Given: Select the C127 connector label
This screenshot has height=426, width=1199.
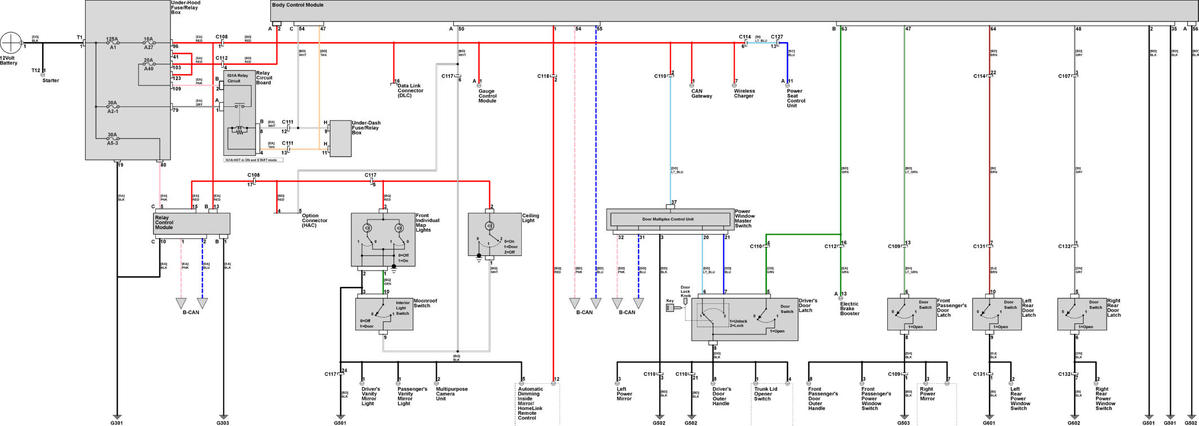Looking at the screenshot, I should point(777,37).
